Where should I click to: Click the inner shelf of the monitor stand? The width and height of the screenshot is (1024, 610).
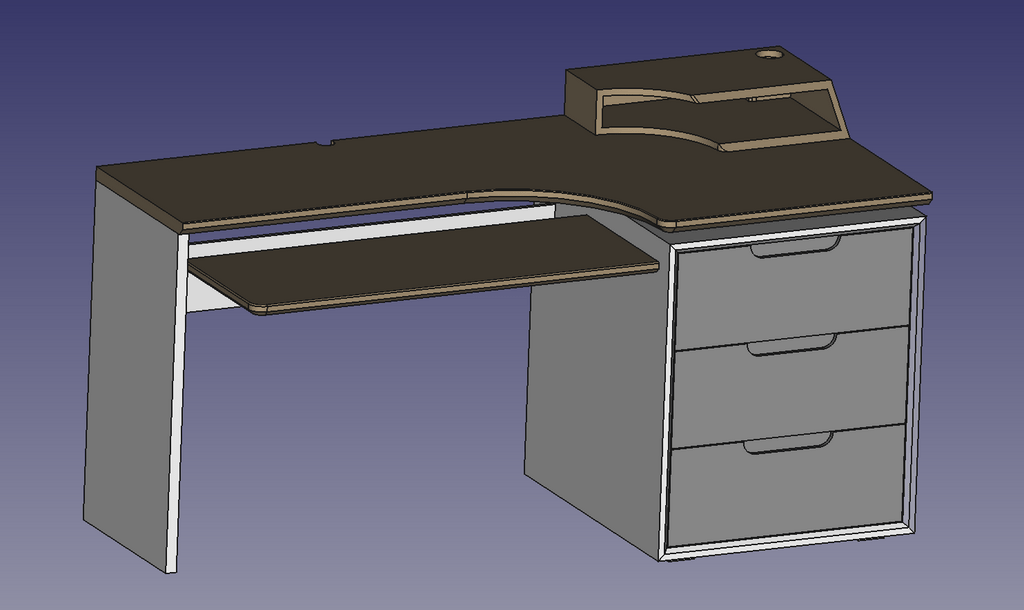780,127
